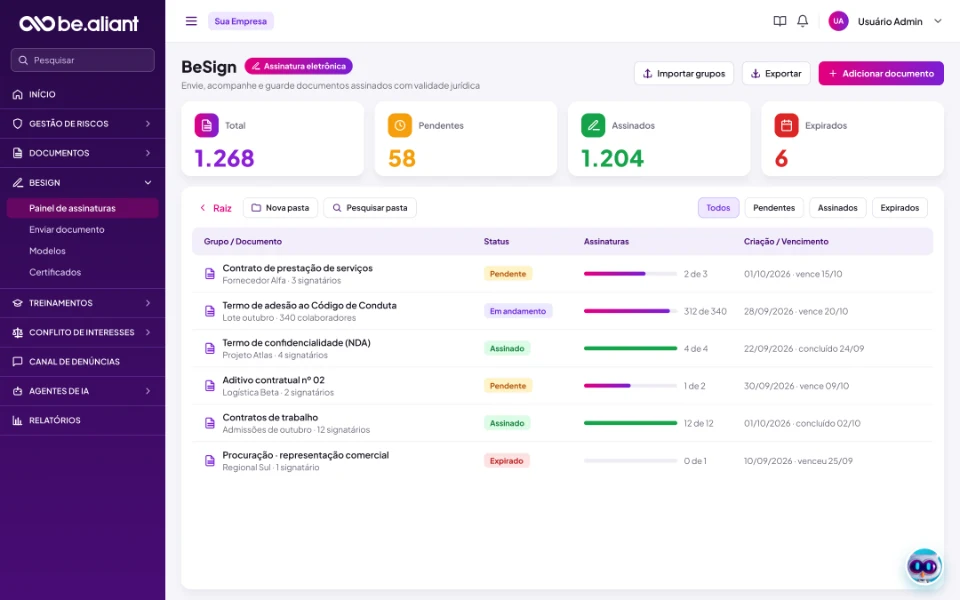Open notifications bell icon
This screenshot has width=960, height=600.
click(x=802, y=21)
